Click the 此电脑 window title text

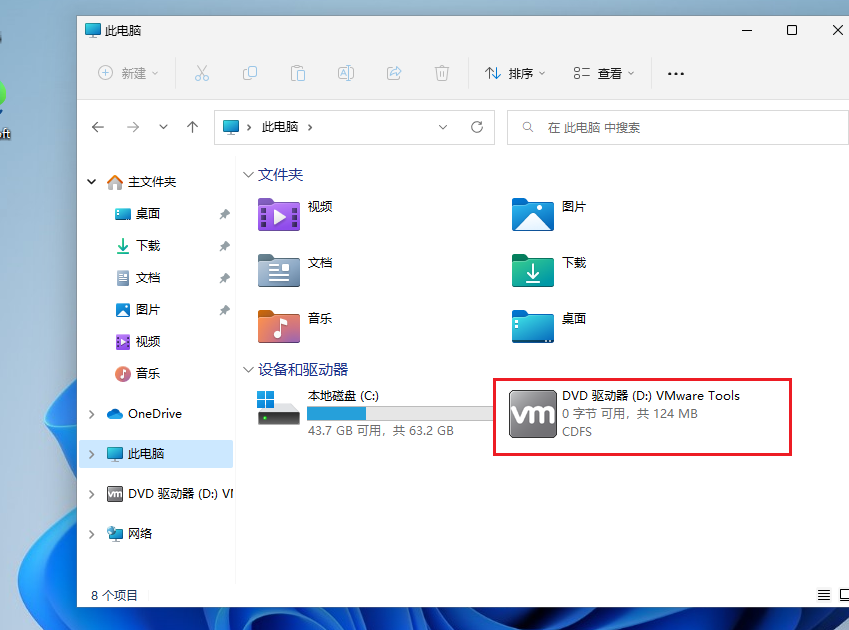pyautogui.click(x=123, y=30)
